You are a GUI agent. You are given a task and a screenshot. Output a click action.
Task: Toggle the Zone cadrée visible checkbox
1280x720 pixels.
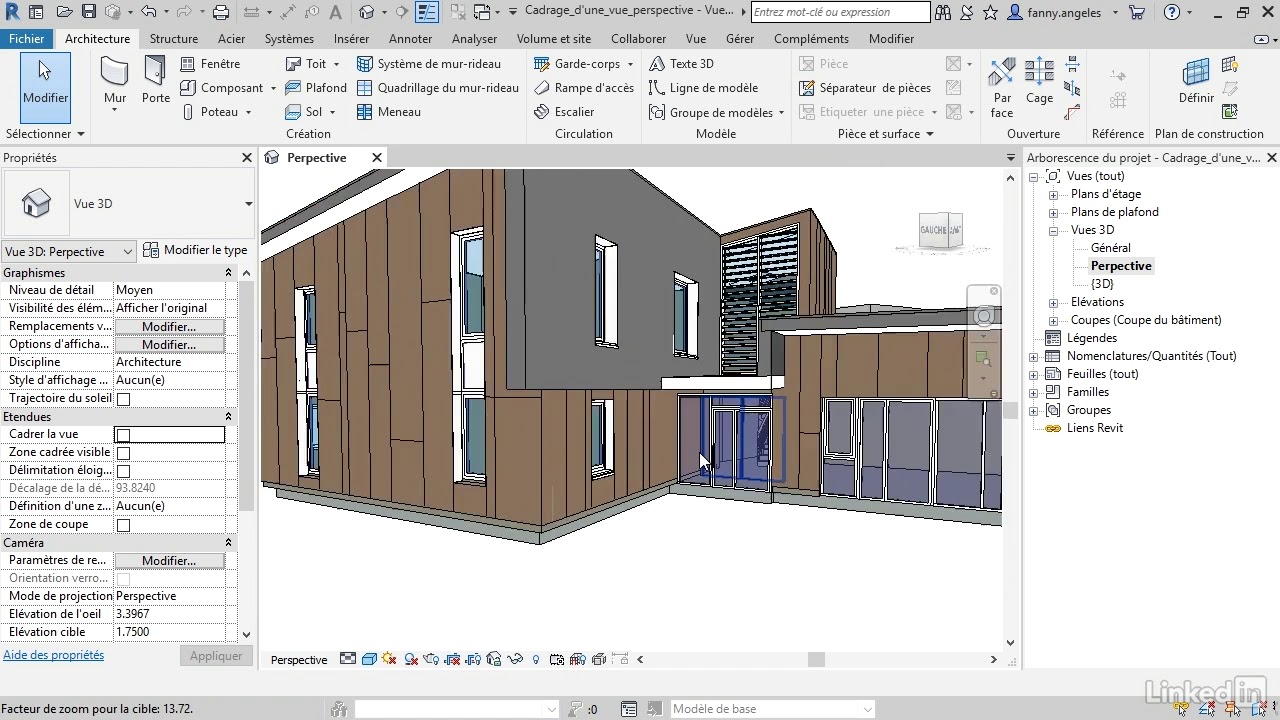click(x=123, y=453)
